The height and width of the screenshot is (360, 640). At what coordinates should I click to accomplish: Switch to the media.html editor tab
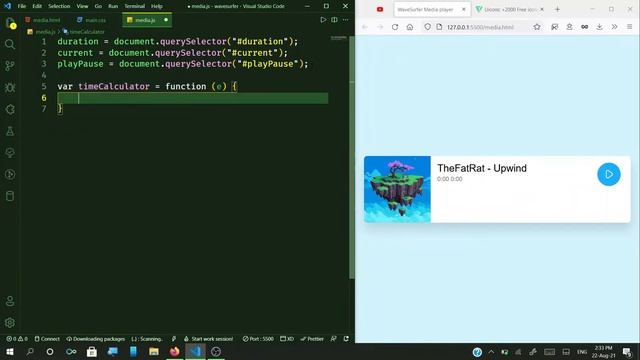[43, 20]
